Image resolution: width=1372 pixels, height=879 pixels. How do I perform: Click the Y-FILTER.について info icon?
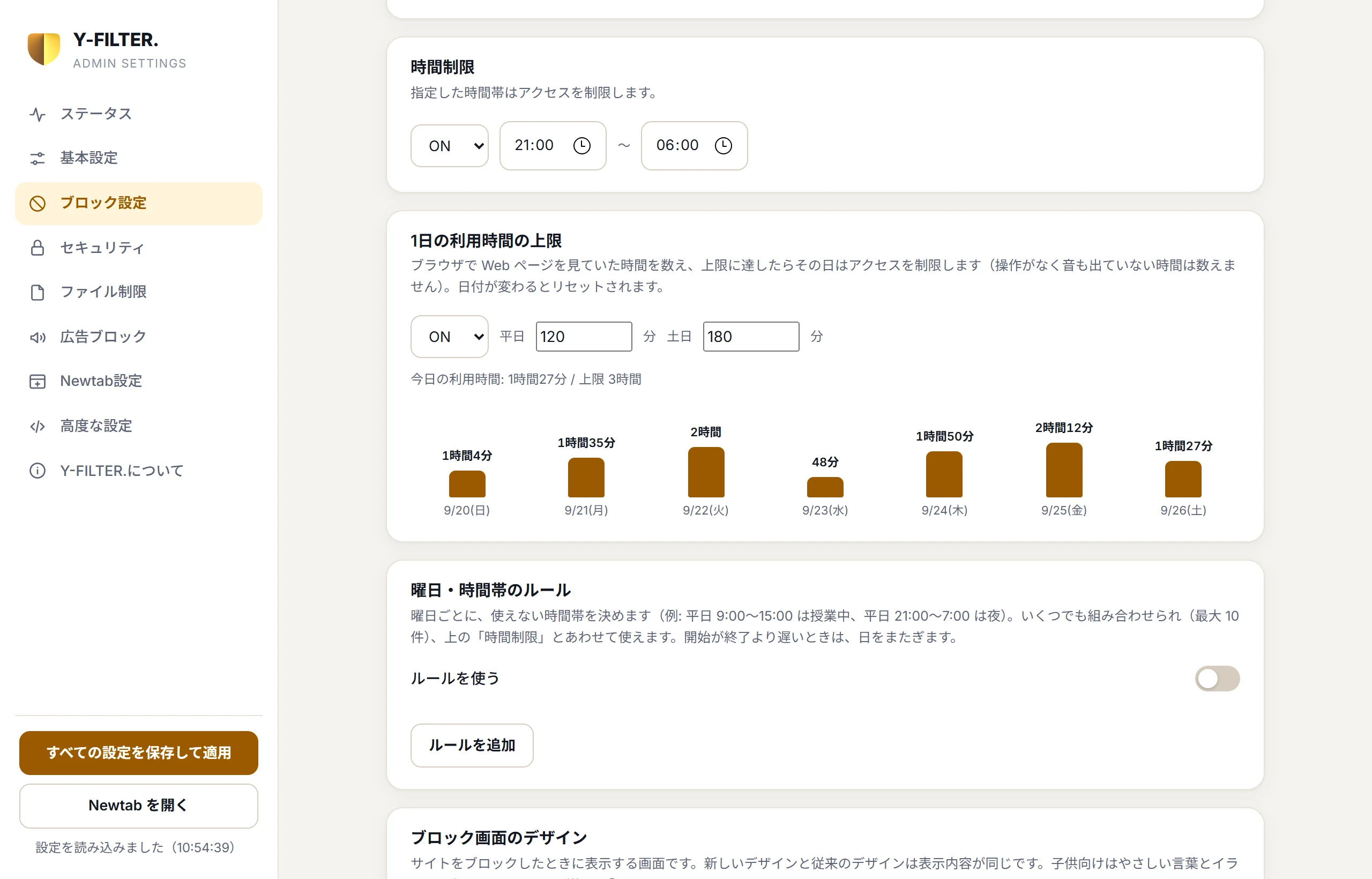tap(38, 471)
